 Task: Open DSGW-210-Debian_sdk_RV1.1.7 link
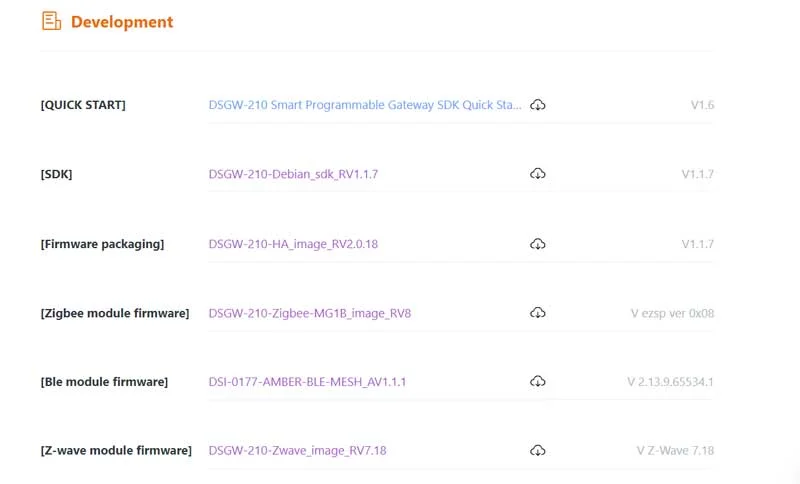(x=293, y=174)
